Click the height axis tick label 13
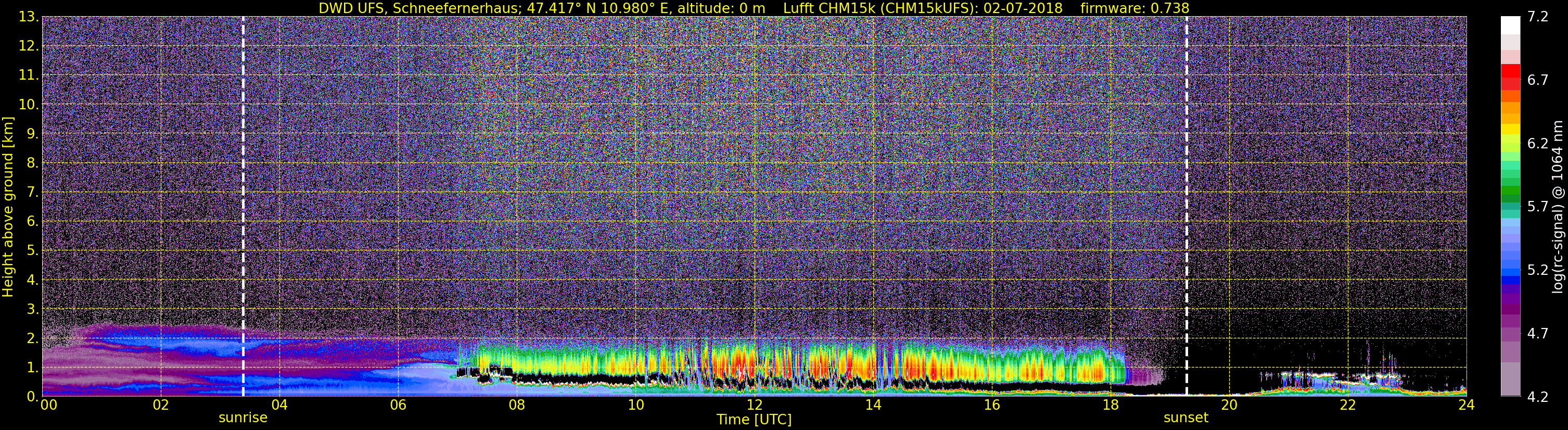1568x430 pixels. pos(29,17)
